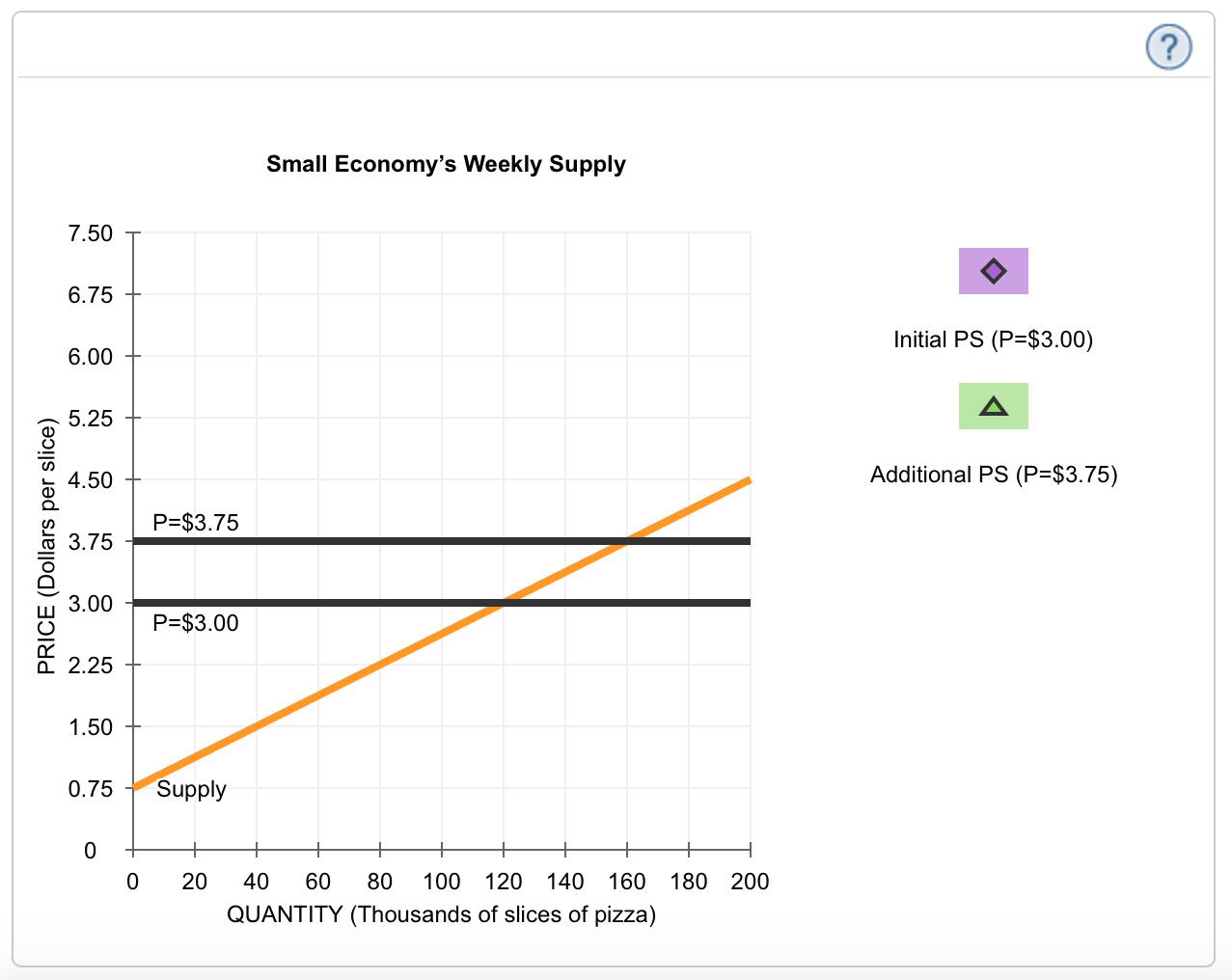Click the Supply label on the graph

tap(191, 790)
